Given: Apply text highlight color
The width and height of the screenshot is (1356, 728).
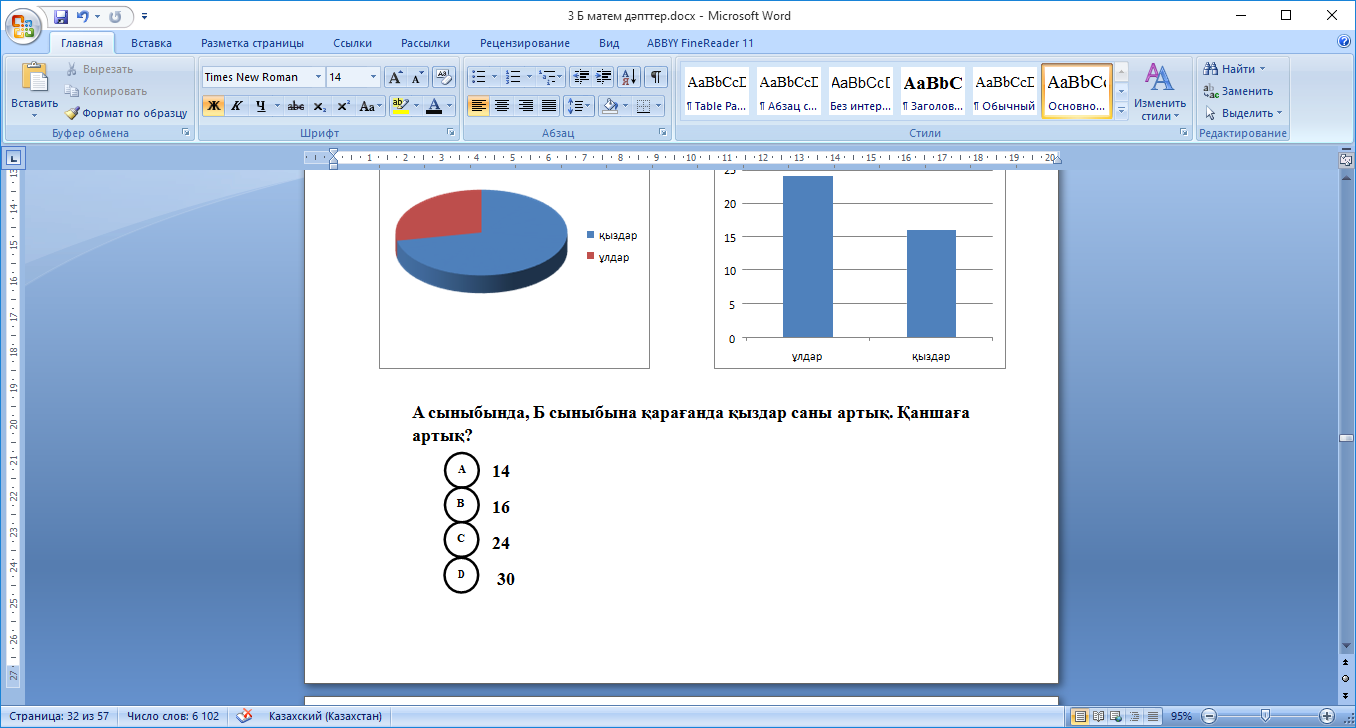Looking at the screenshot, I should pyautogui.click(x=399, y=106).
